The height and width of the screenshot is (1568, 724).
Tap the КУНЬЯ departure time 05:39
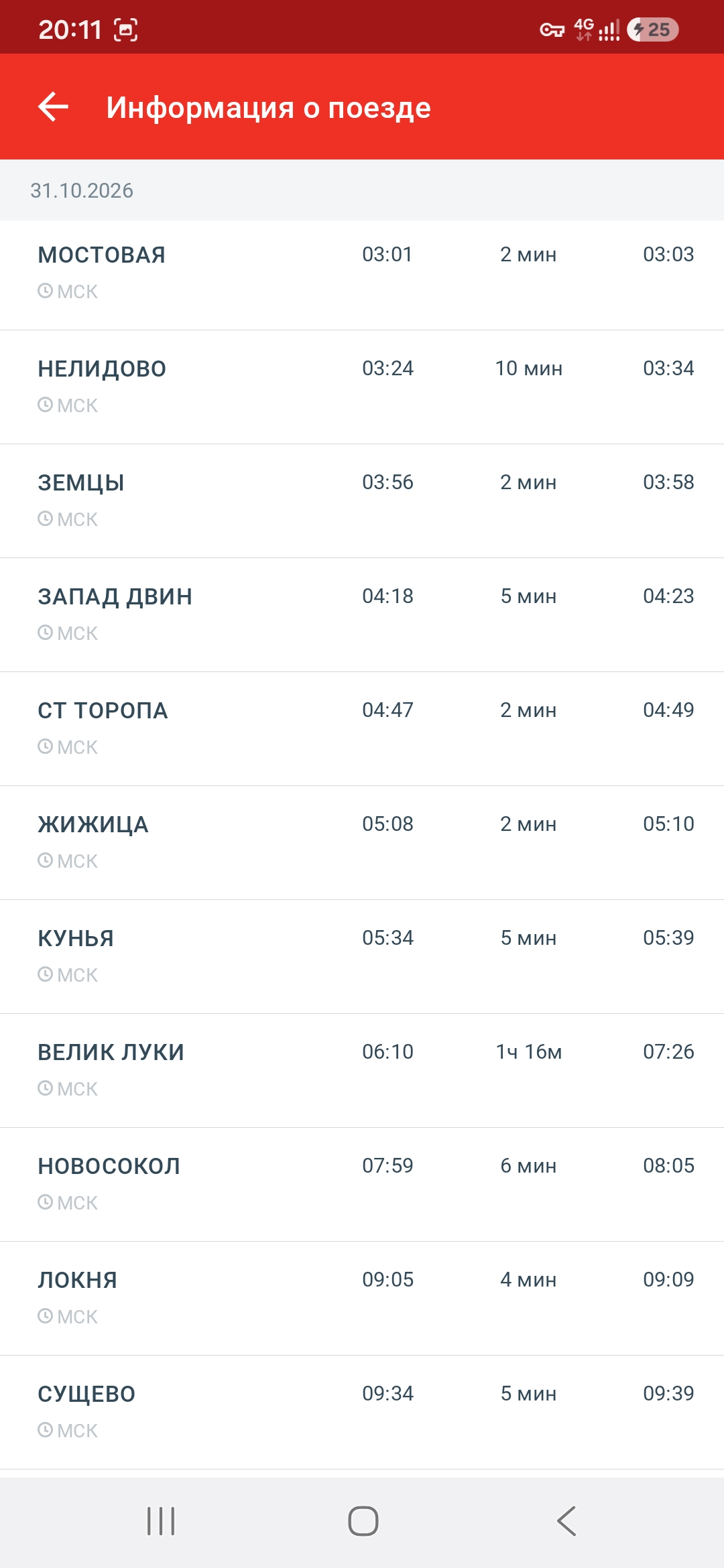[x=668, y=937]
